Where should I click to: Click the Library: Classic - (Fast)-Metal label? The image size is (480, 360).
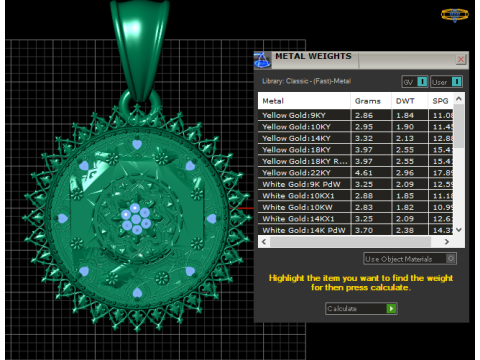[x=306, y=81]
